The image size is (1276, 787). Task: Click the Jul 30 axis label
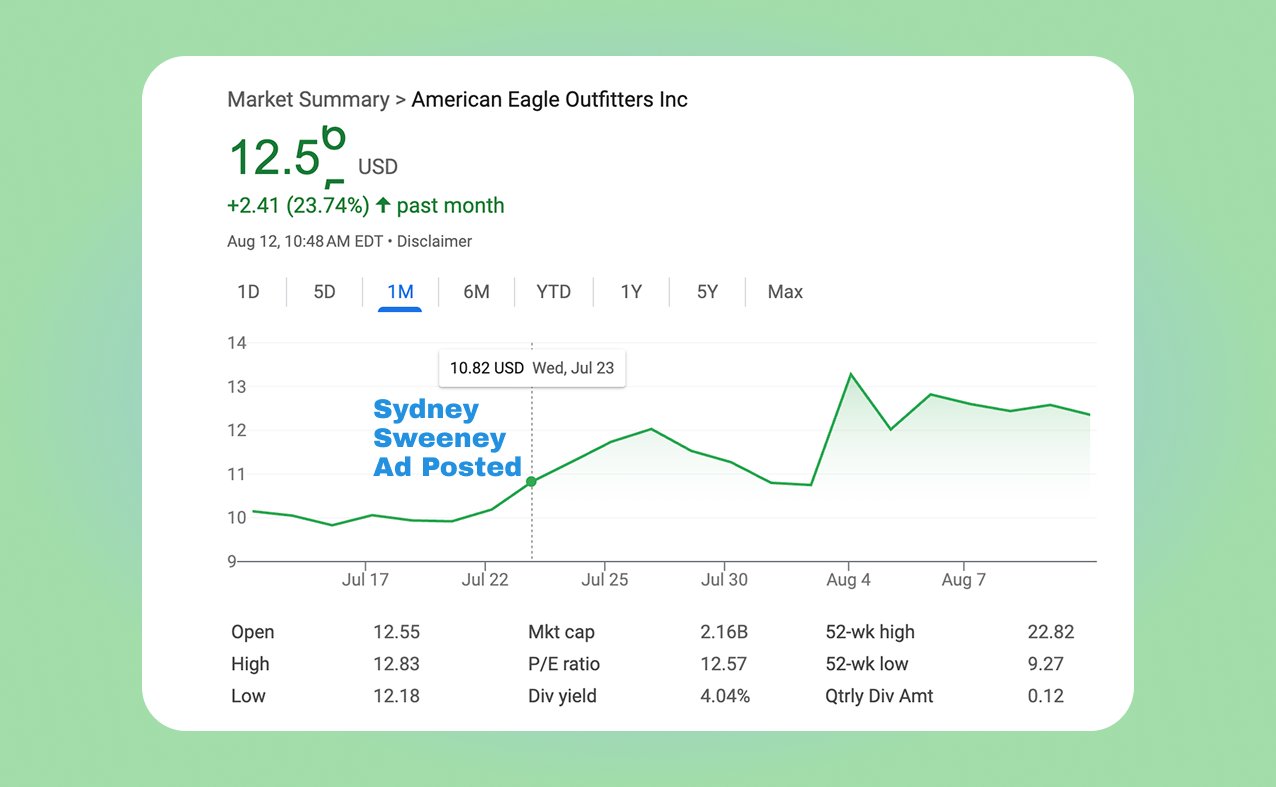pyautogui.click(x=724, y=580)
